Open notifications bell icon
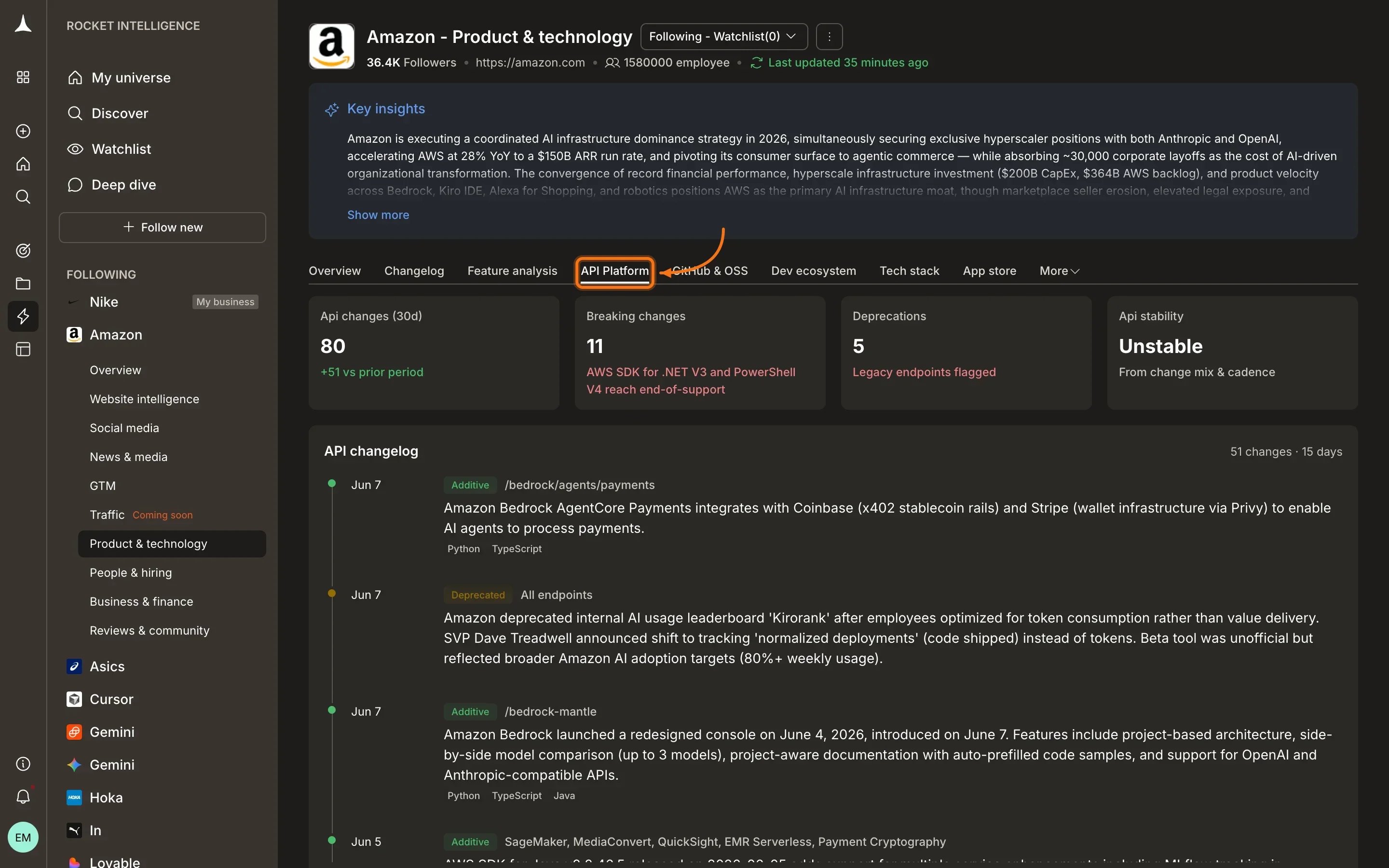The height and width of the screenshot is (868, 1389). coord(23,796)
